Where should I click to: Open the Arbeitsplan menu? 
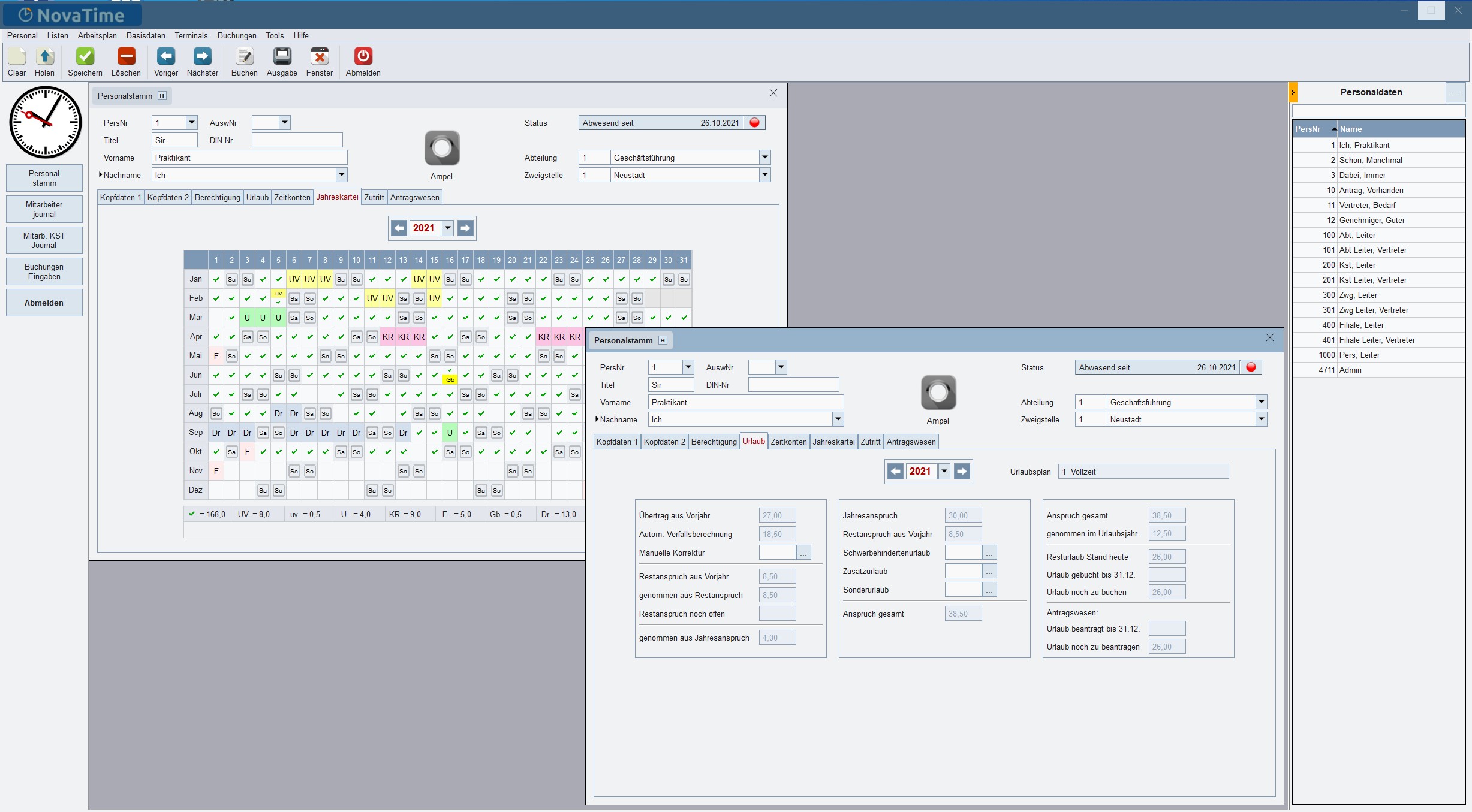click(x=97, y=35)
